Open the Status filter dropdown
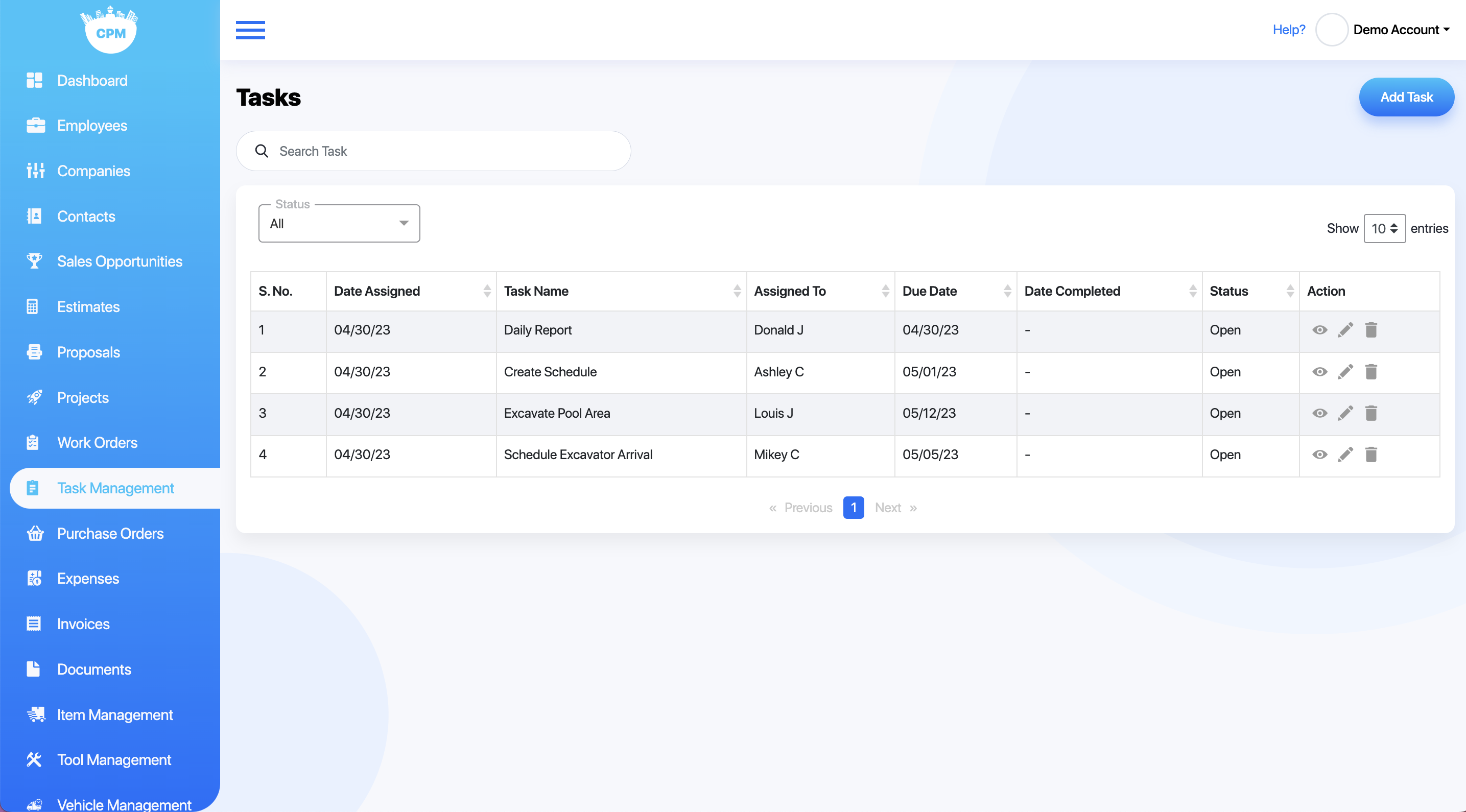 pos(339,224)
